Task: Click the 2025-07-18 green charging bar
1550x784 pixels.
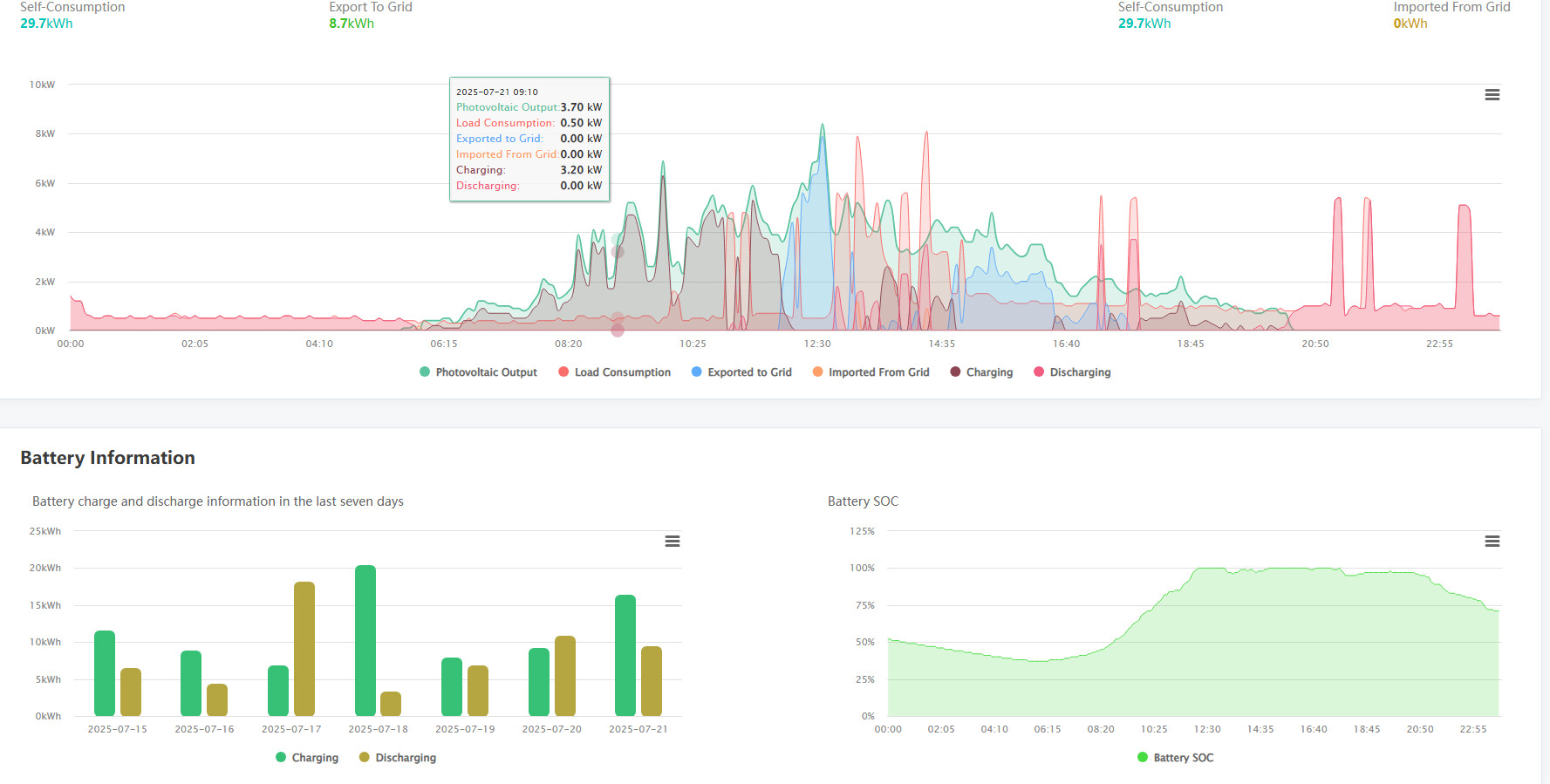Action: click(365, 641)
